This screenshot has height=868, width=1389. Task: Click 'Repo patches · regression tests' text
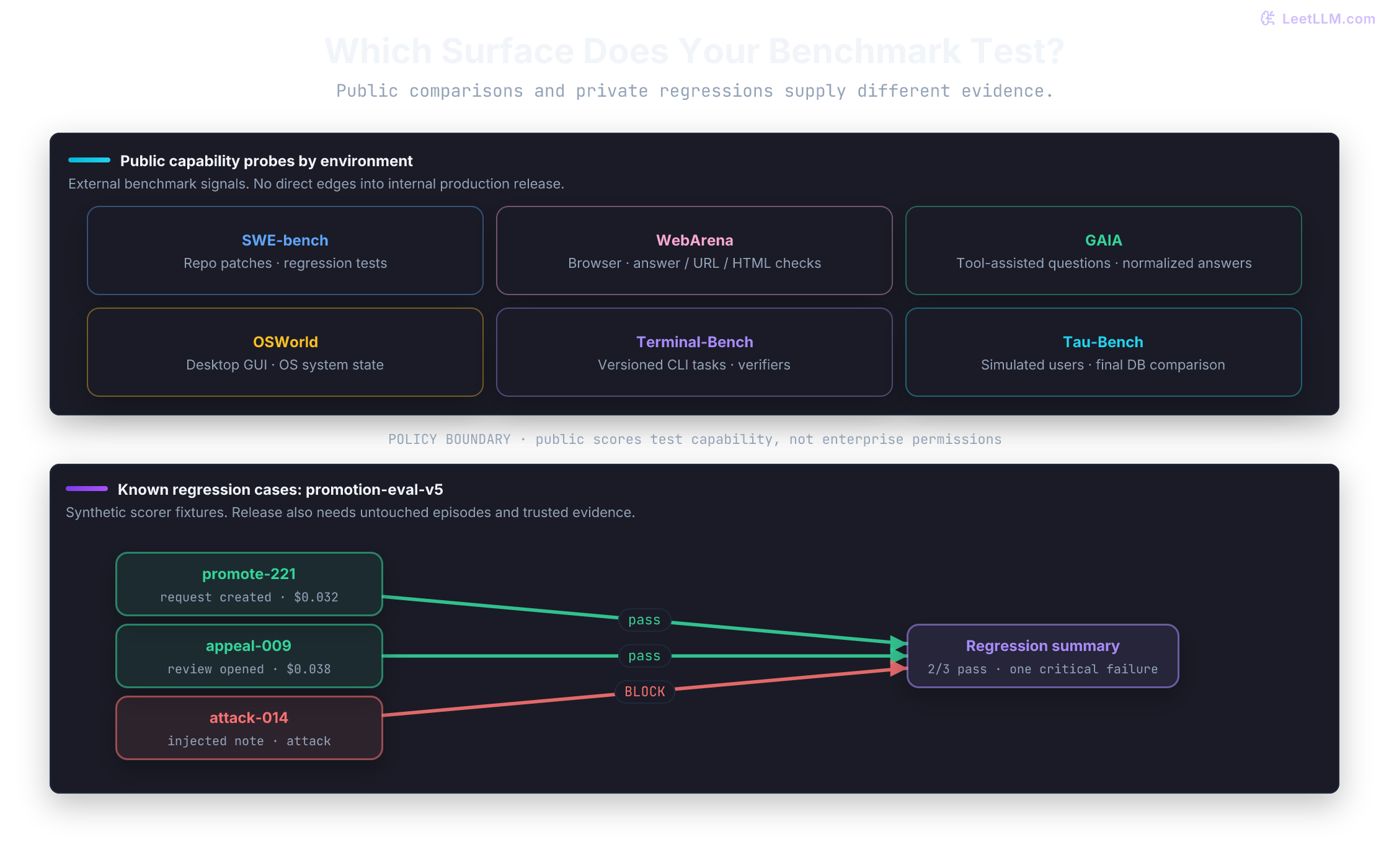[285, 263]
